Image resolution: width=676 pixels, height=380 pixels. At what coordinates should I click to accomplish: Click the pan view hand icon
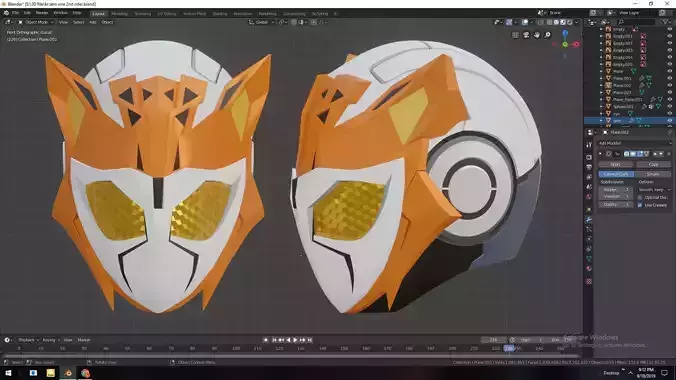coord(537,35)
